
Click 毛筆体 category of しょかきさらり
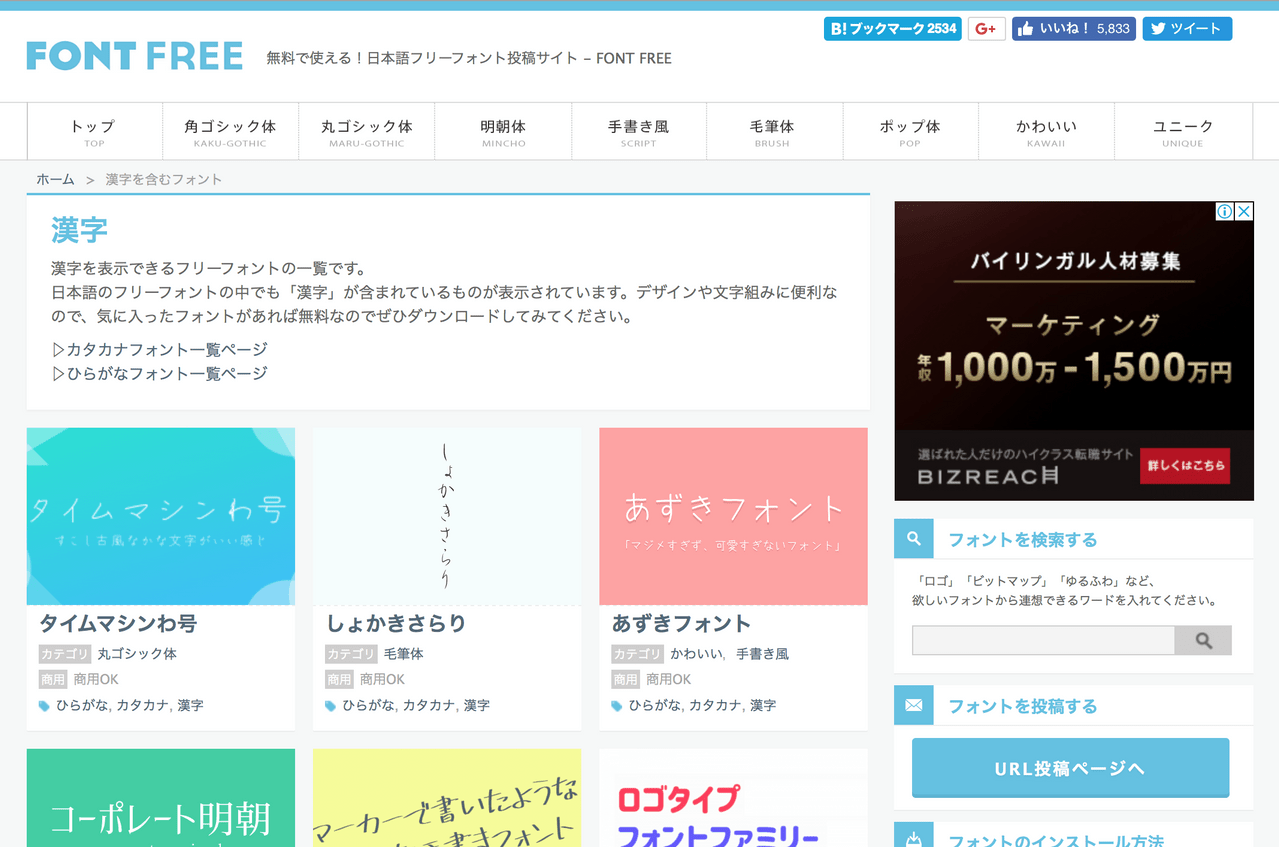(403, 654)
